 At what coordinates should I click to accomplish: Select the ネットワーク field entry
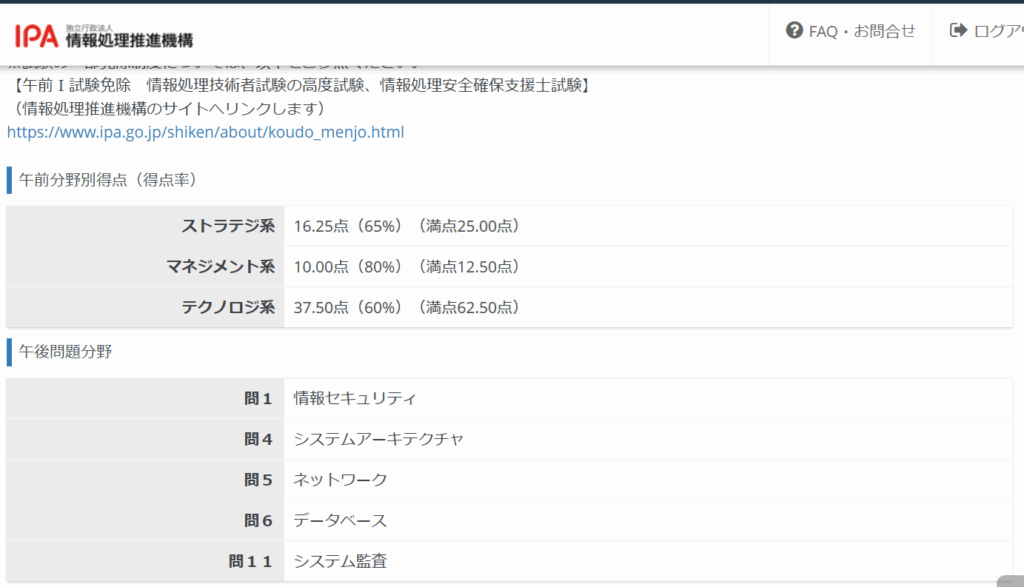click(x=340, y=480)
